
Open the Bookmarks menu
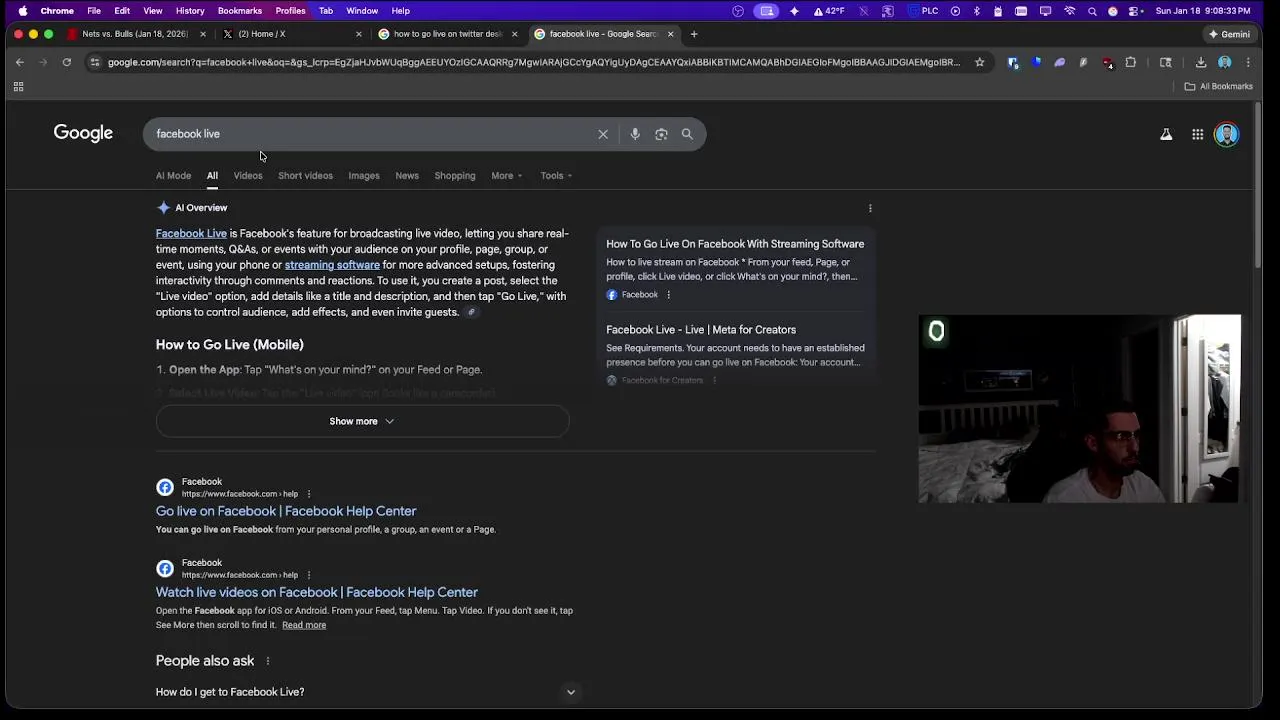[x=240, y=11]
